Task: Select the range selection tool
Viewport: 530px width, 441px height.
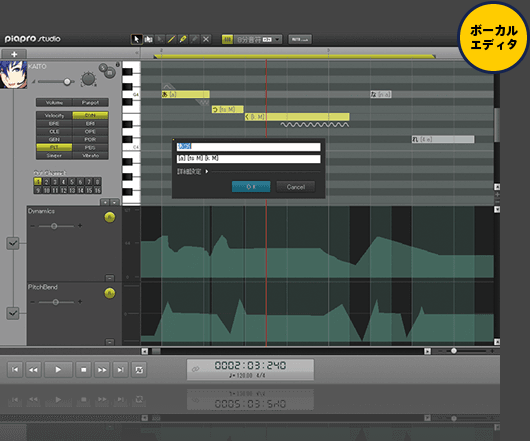Action: [149, 39]
